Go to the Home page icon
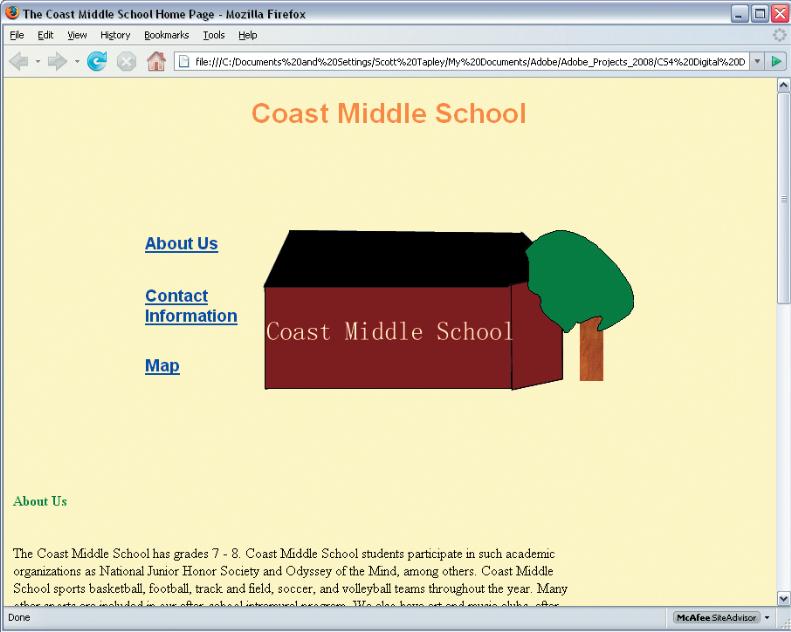Image resolution: width=791 pixels, height=632 pixels. (x=156, y=62)
